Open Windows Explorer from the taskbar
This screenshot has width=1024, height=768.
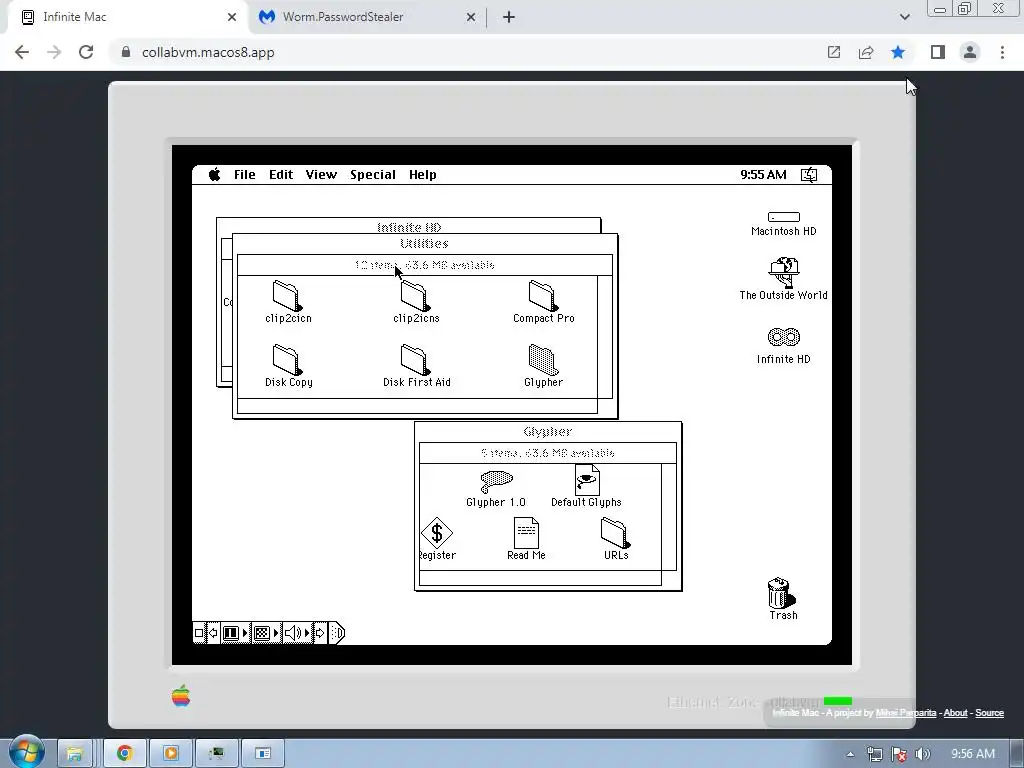(x=74, y=754)
